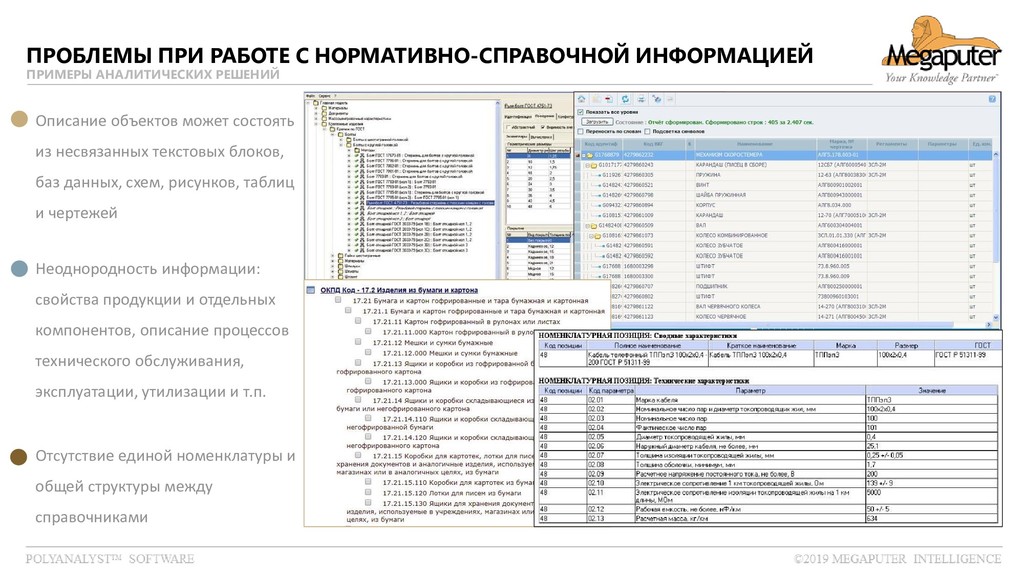Click the export icon with the red arrow in the toolbar
This screenshot has height=576, width=1024.
point(609,99)
